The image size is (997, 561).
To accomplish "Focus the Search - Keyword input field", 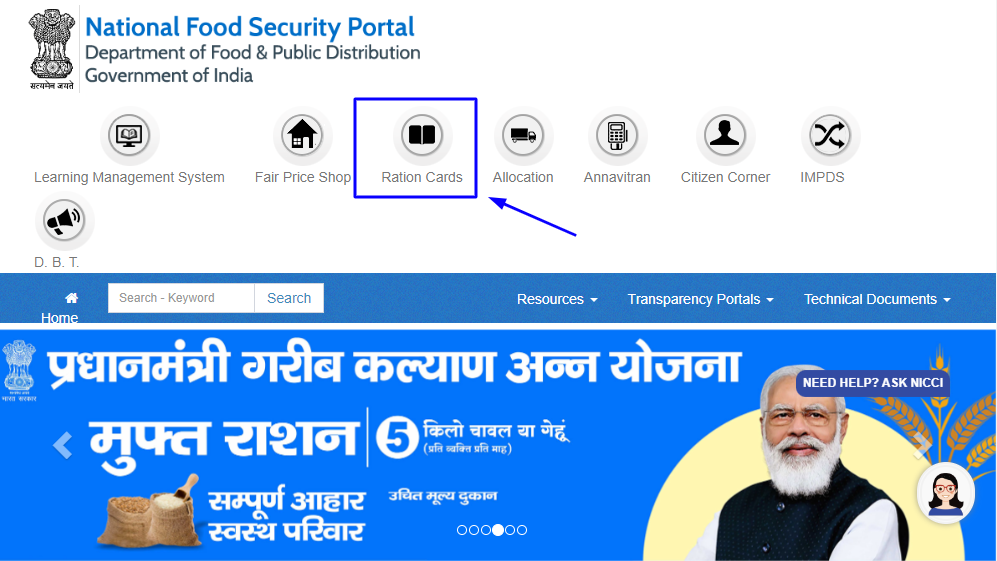I will (181, 298).
